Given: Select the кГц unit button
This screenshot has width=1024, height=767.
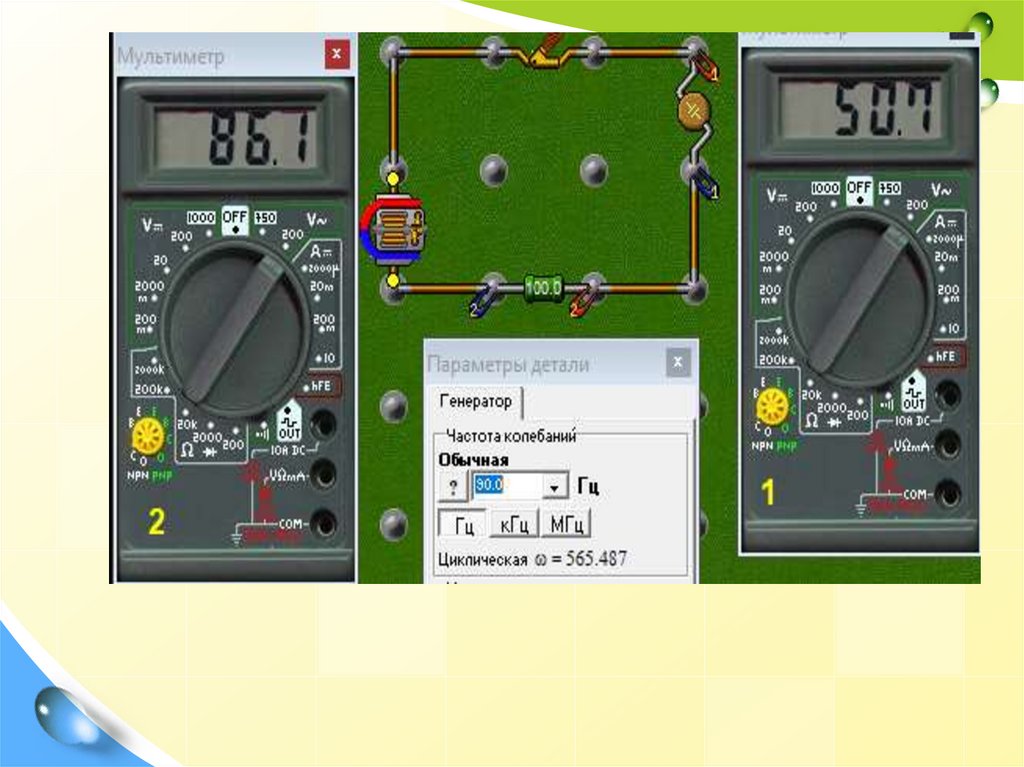Looking at the screenshot, I should click(514, 524).
